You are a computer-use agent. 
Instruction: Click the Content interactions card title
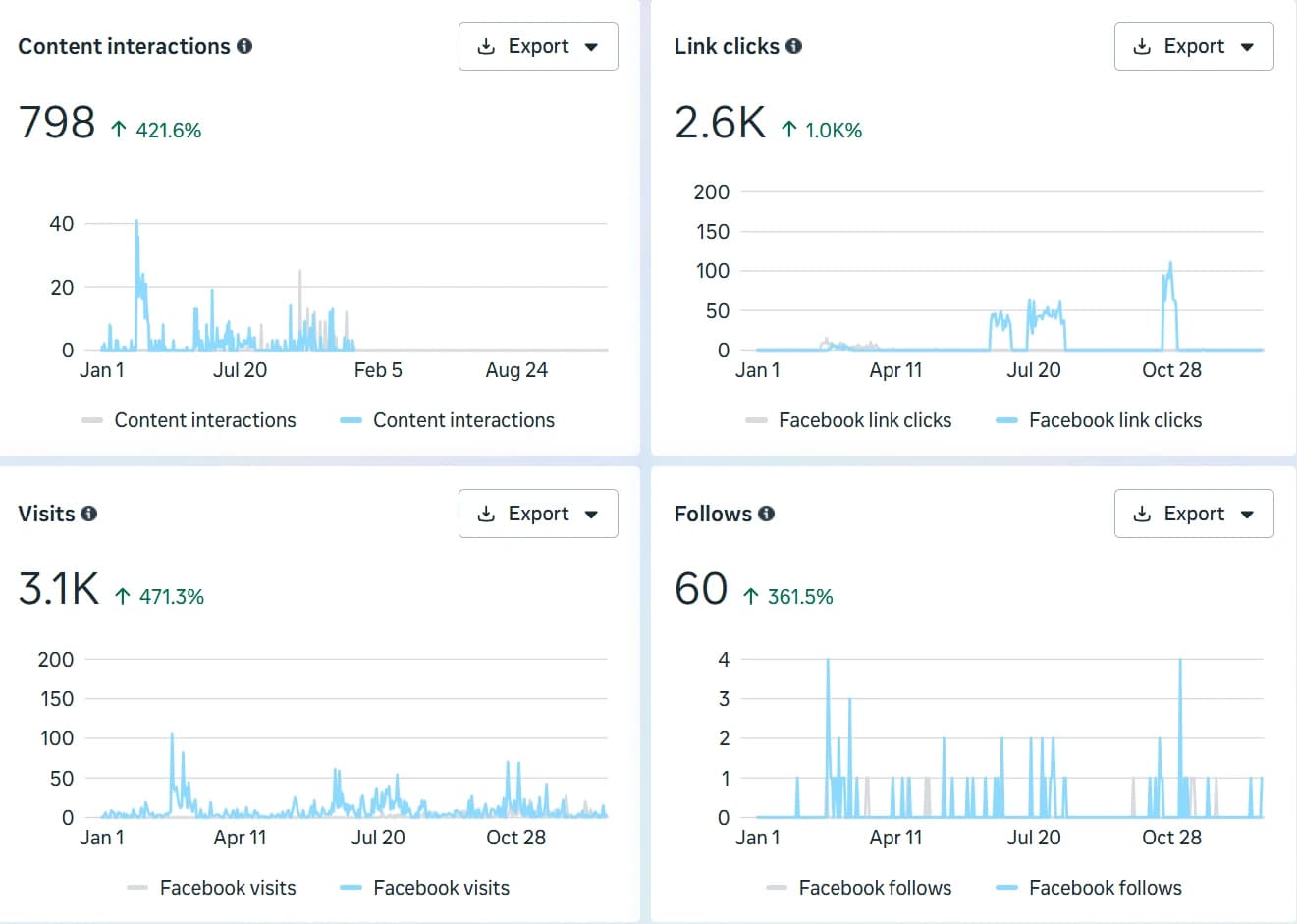click(124, 46)
